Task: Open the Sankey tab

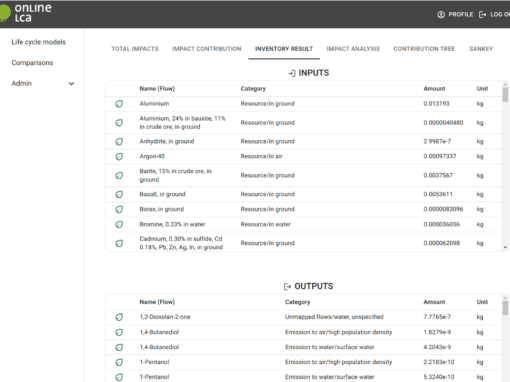Action: (x=481, y=49)
